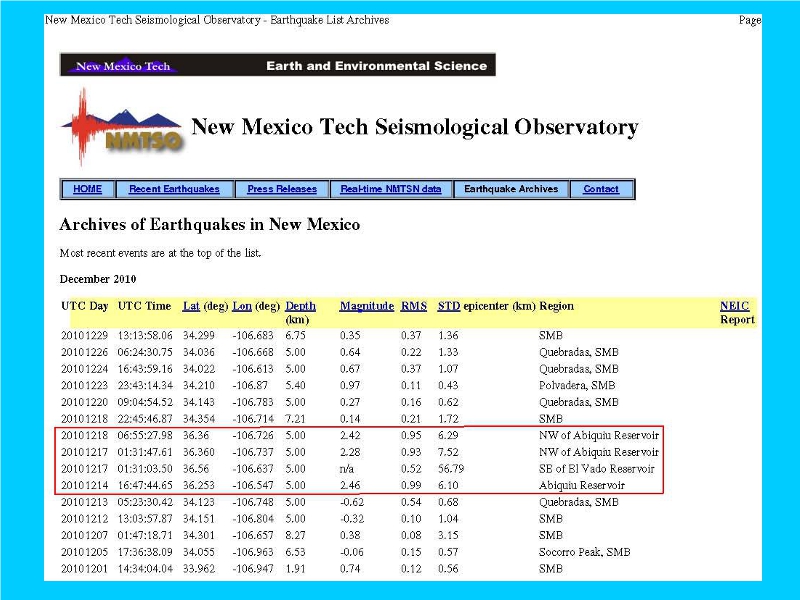This screenshot has width=800, height=600.
Task: Open Real-time NMTSN data tab
Action: pos(391,189)
